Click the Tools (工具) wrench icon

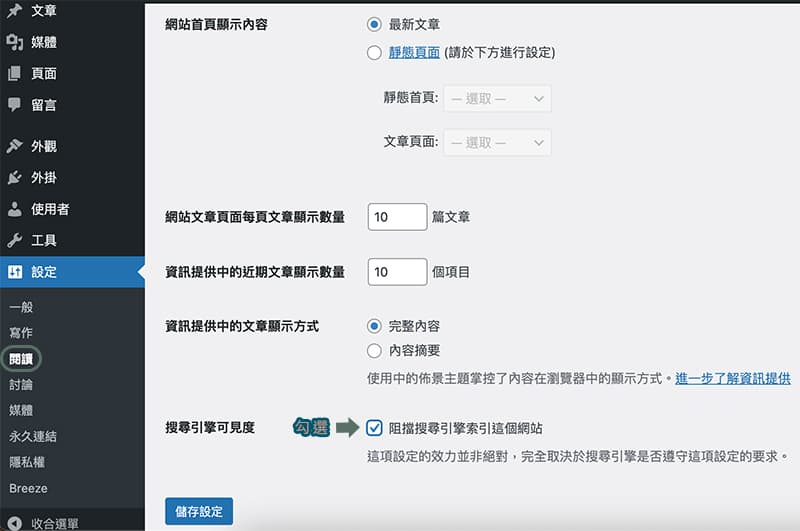tap(14, 240)
